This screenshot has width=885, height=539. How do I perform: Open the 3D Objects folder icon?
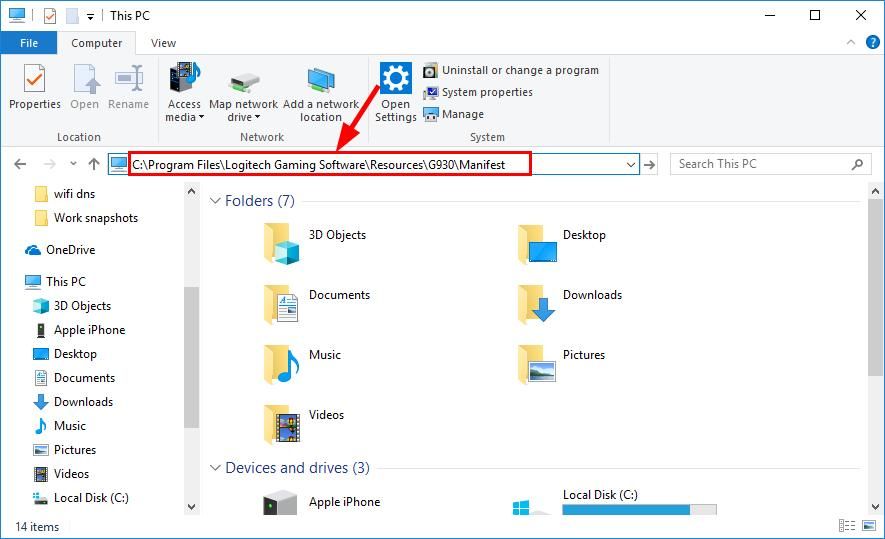[x=282, y=241]
